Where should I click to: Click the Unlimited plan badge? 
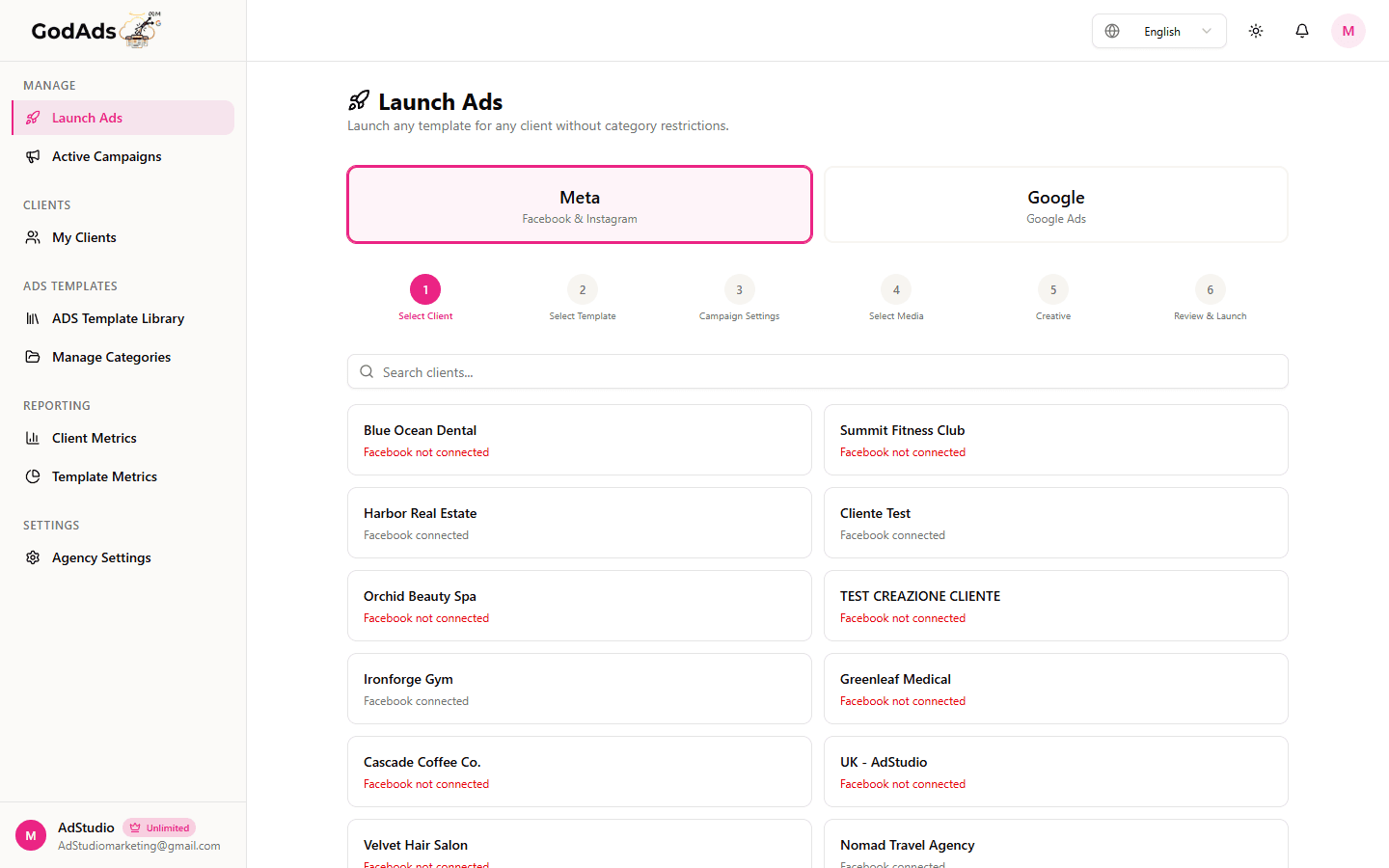coord(159,827)
